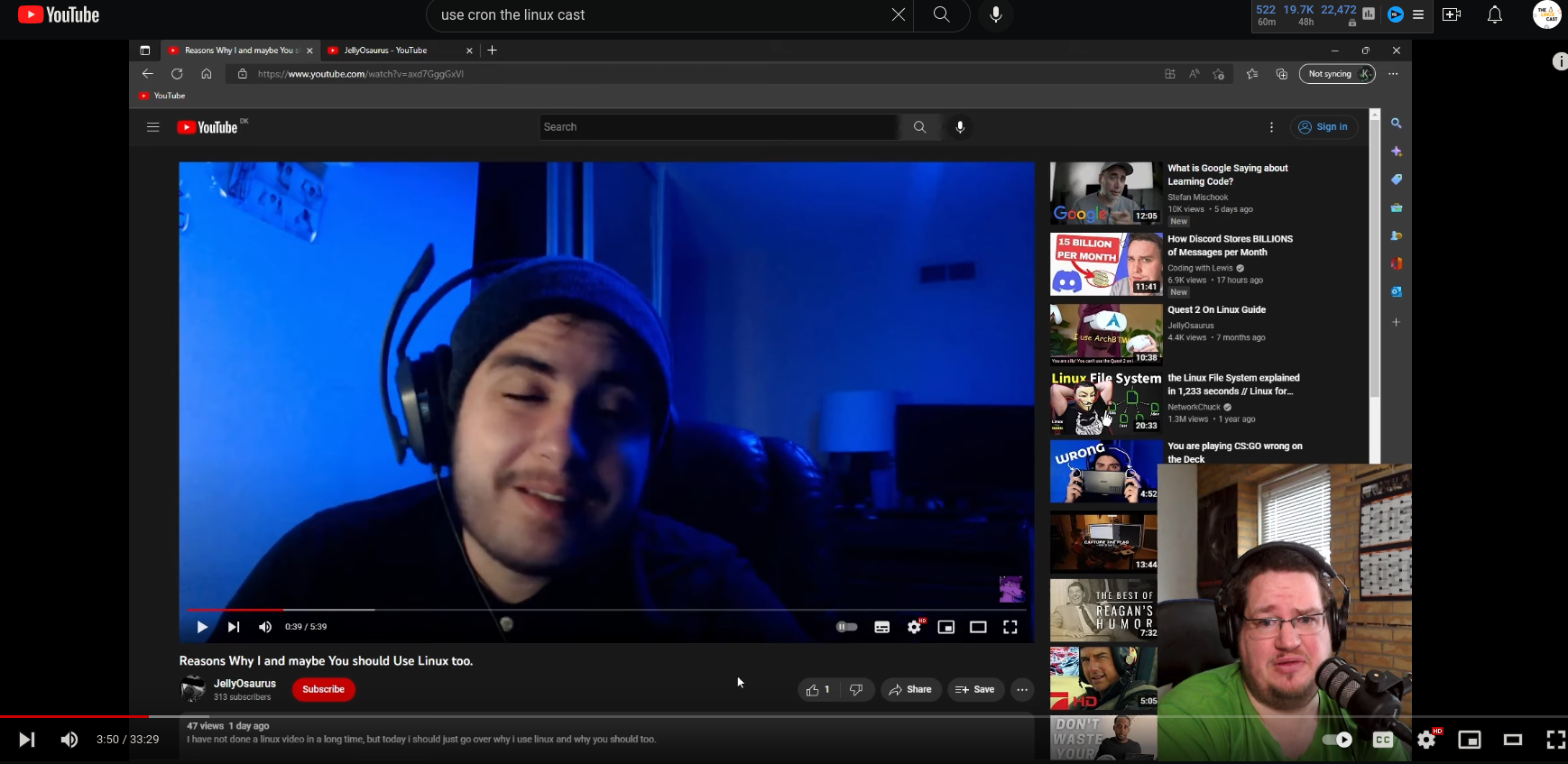Open 'Quest 2 On Linux Guide' video thumbnail
The height and width of the screenshot is (764, 1568).
pyautogui.click(x=1105, y=334)
